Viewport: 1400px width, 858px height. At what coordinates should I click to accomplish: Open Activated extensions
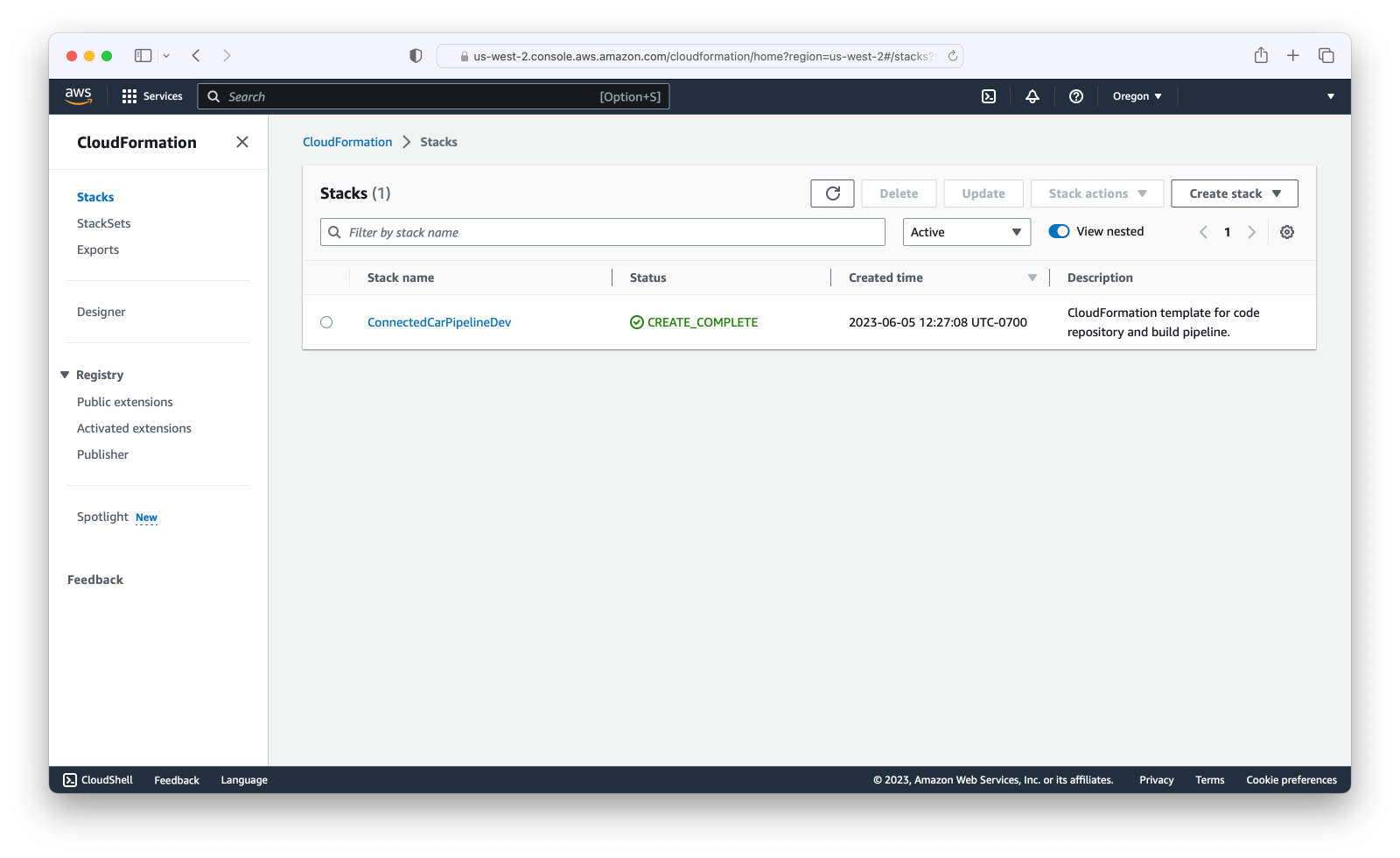tap(134, 428)
